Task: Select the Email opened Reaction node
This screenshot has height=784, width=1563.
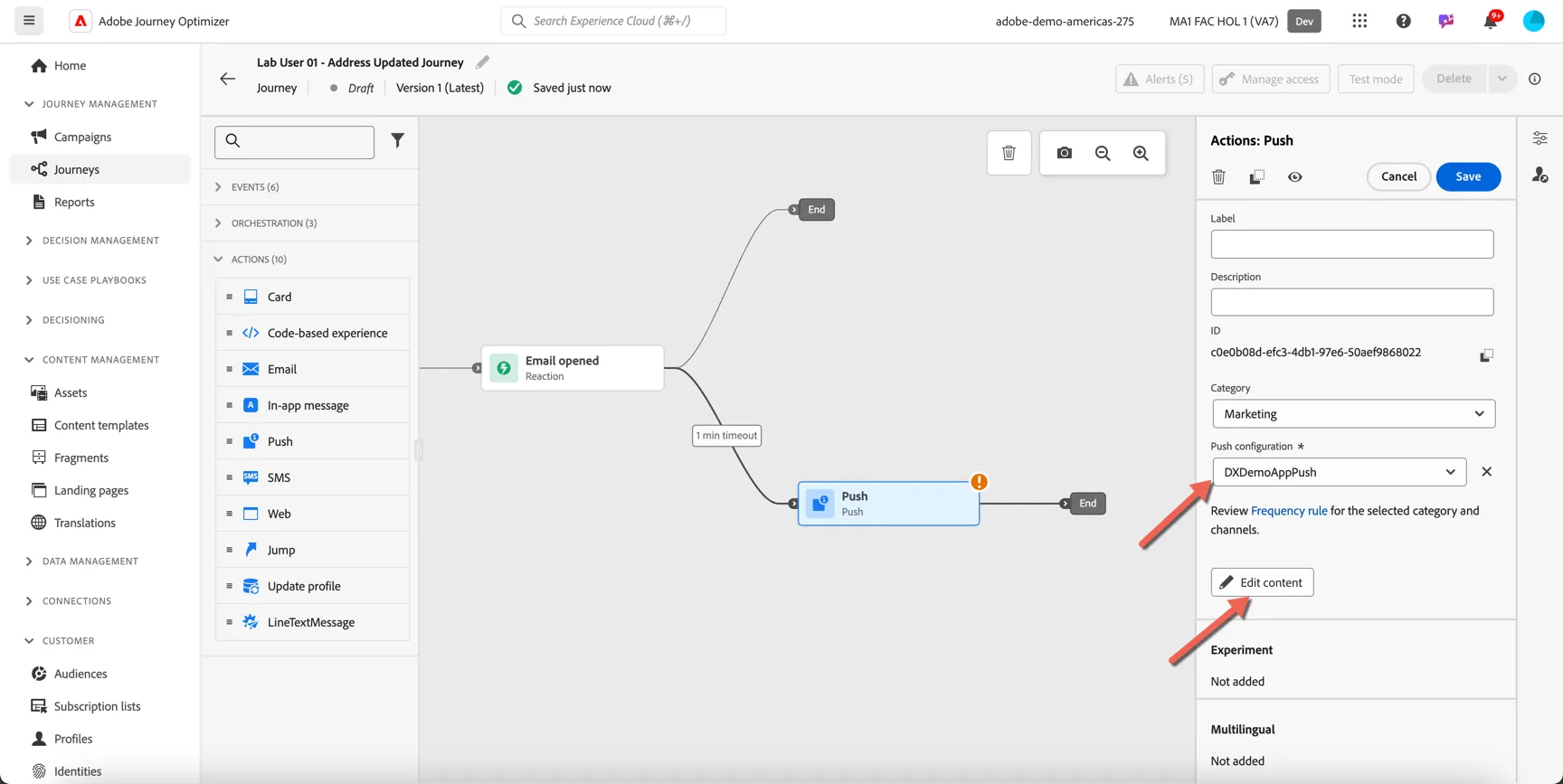Action: pyautogui.click(x=573, y=368)
